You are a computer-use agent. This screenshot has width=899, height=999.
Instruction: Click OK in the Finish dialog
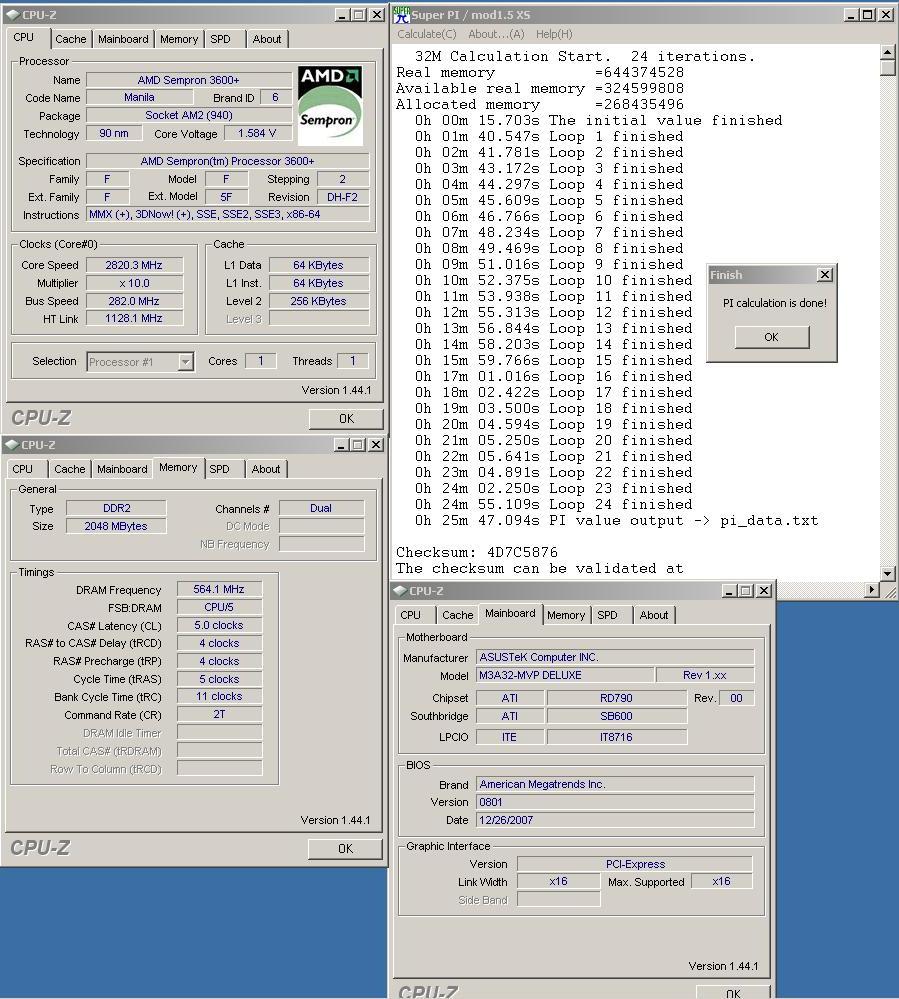[772, 337]
